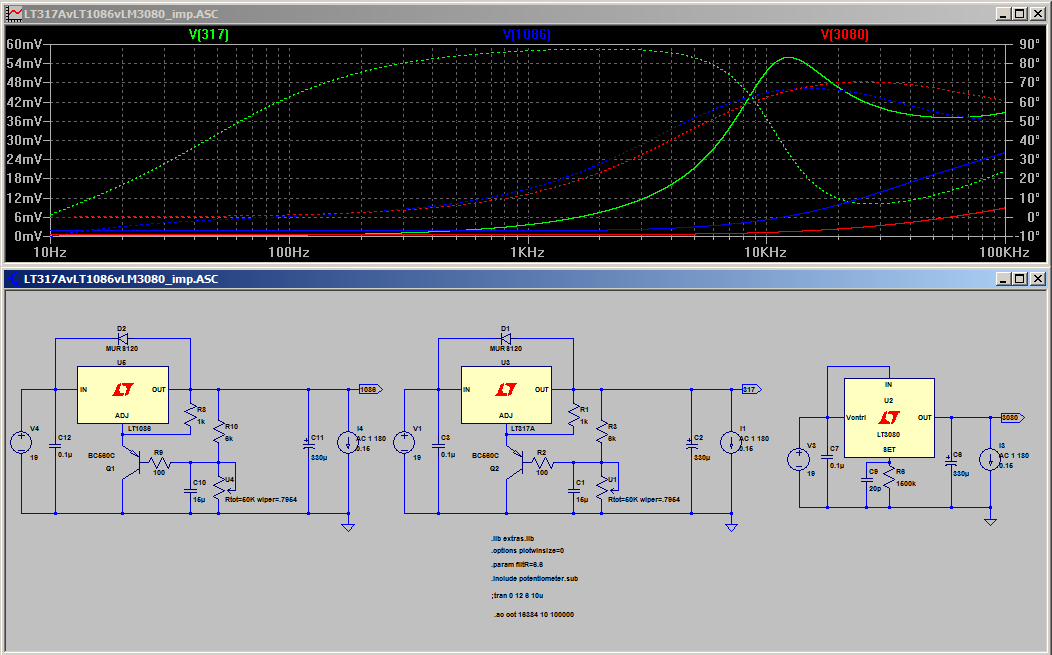Select capacitor C2 (330µ)

692,446
